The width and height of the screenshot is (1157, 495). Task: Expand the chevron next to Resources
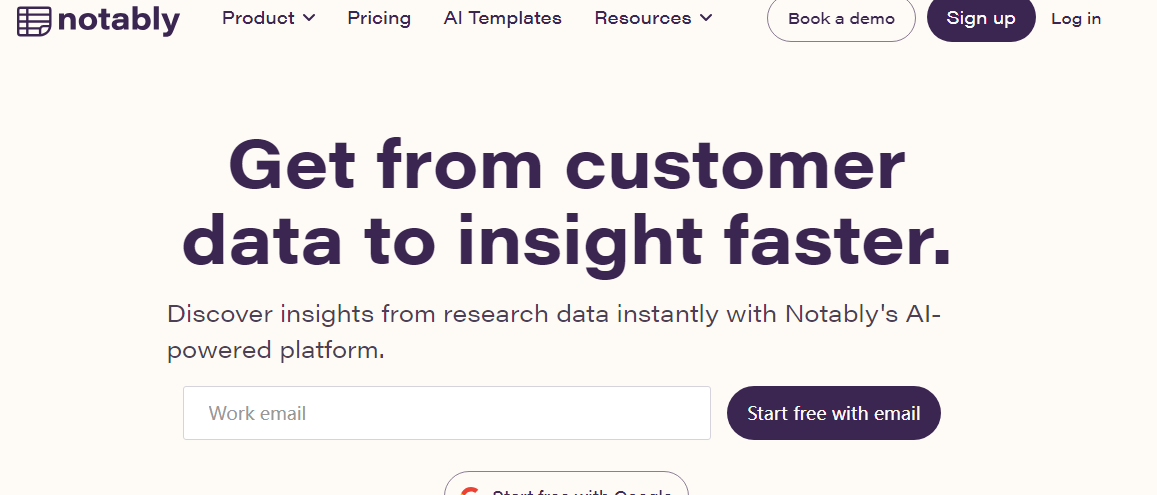[x=706, y=18]
